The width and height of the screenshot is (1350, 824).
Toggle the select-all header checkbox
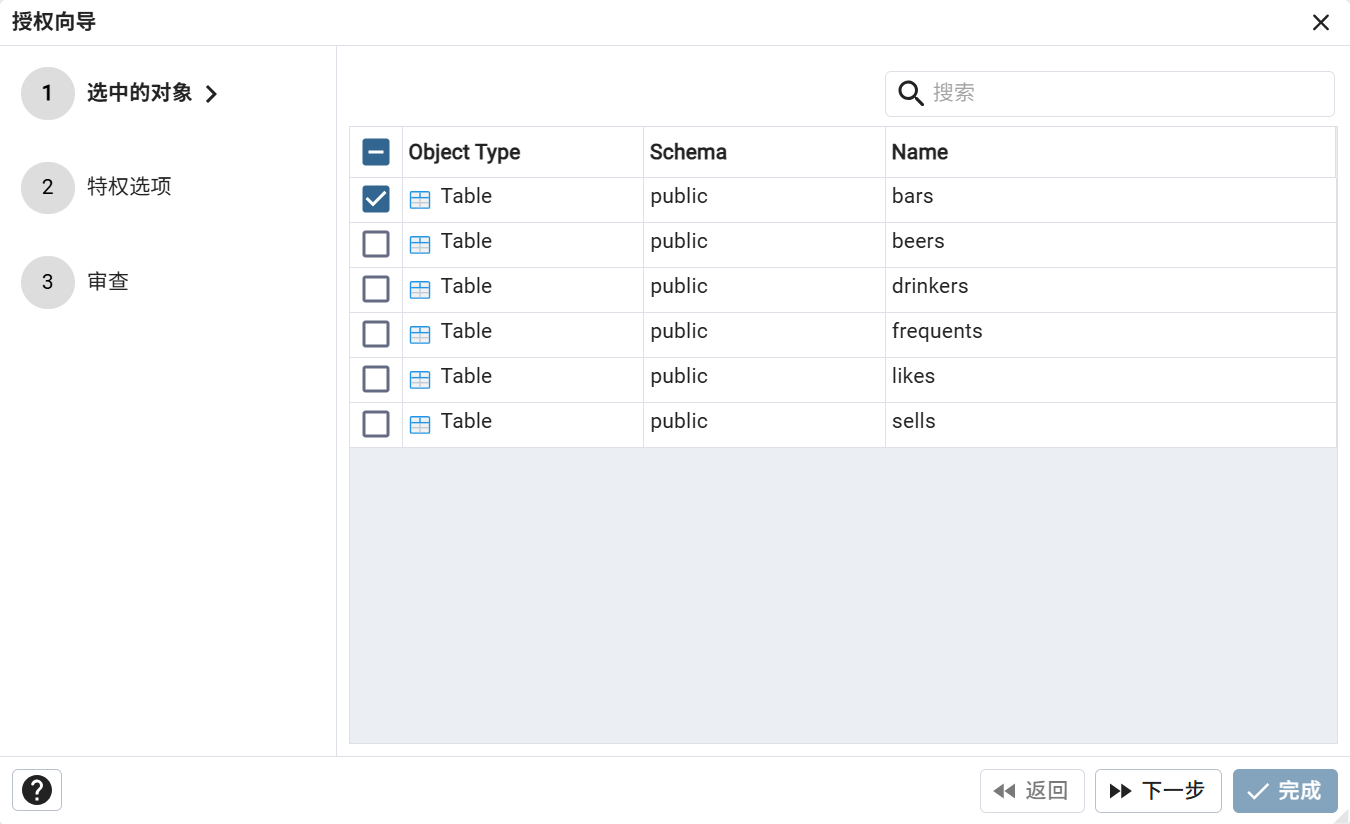point(376,152)
